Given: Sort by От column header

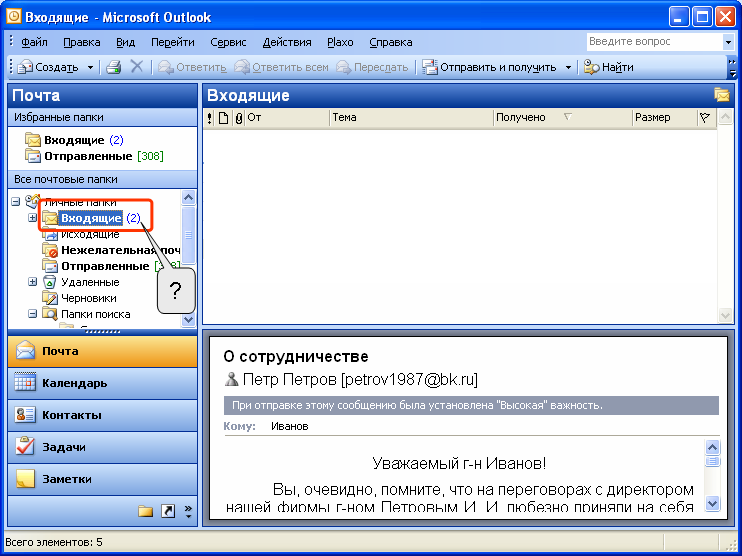Looking at the screenshot, I should click(x=287, y=118).
